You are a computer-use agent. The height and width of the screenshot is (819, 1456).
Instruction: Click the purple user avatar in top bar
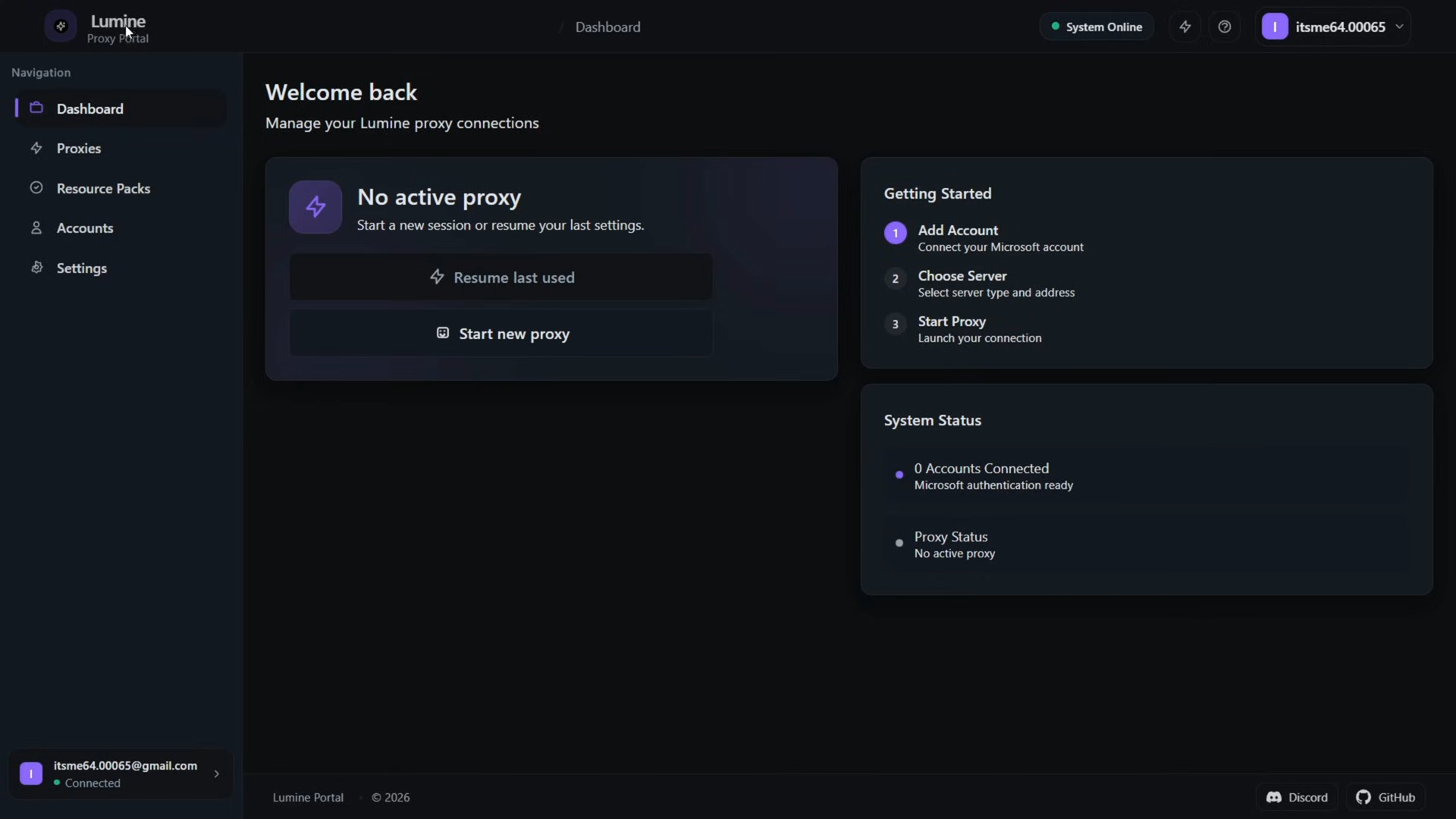1275,27
